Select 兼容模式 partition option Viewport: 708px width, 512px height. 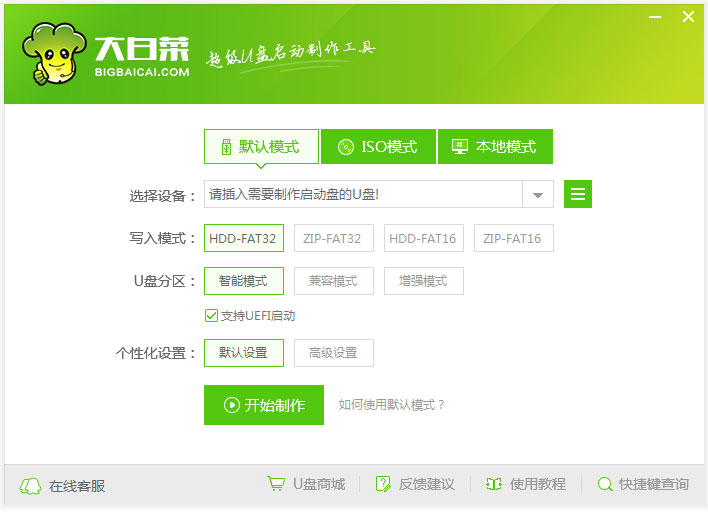[333, 281]
